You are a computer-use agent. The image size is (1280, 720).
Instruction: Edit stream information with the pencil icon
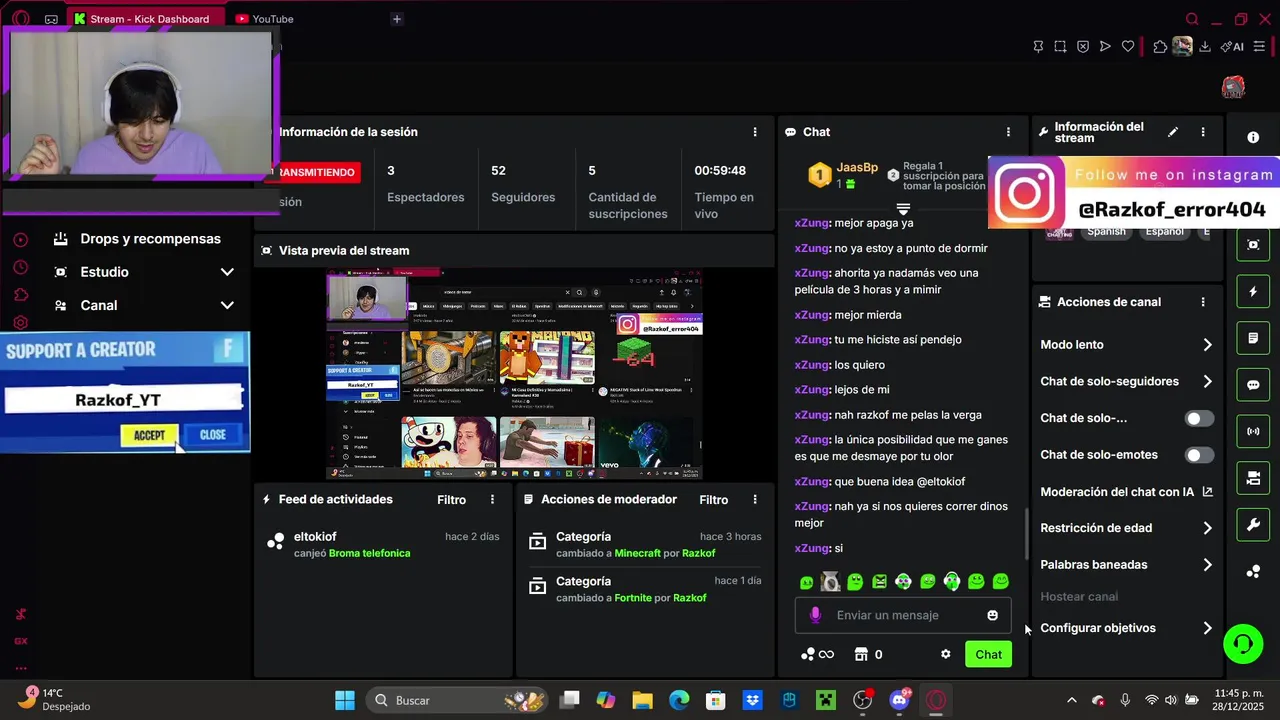coord(1173,132)
